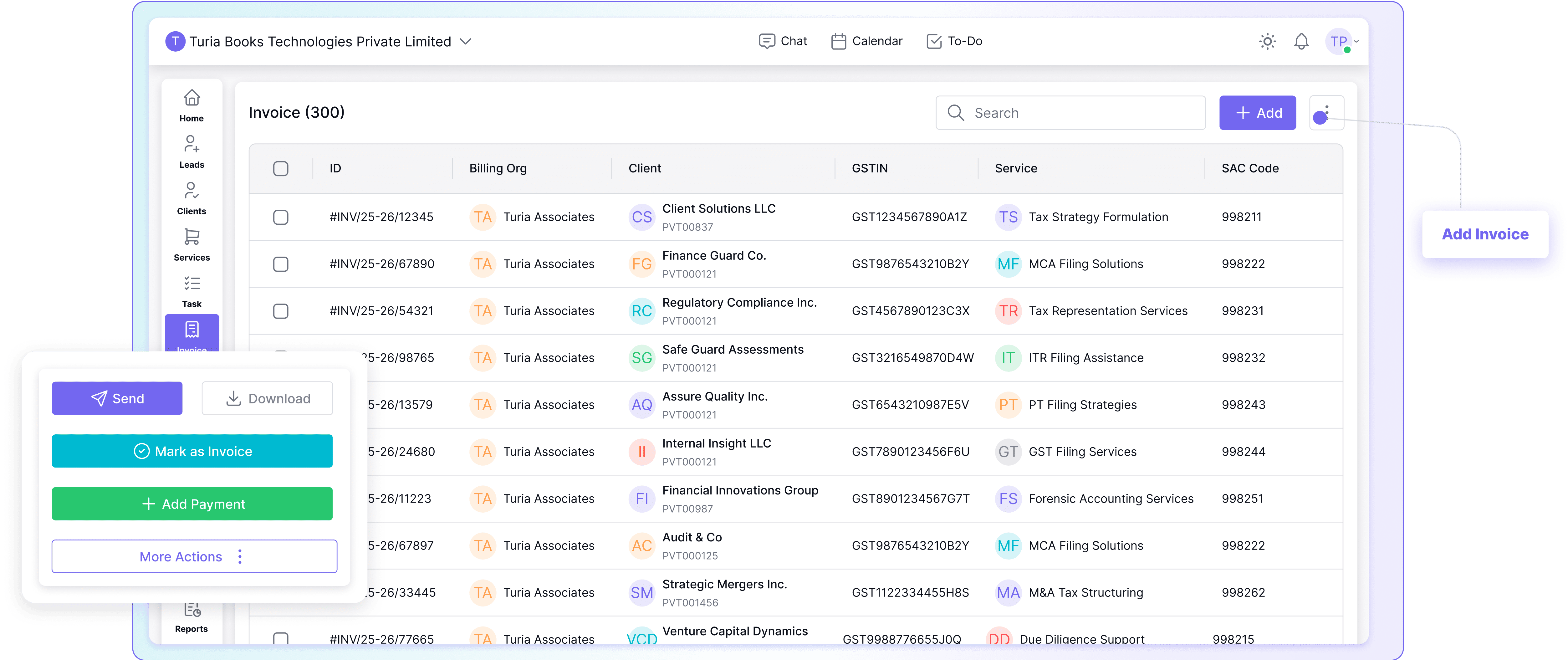Click the TR avatar for Tax Representation Services

pos(1008,311)
